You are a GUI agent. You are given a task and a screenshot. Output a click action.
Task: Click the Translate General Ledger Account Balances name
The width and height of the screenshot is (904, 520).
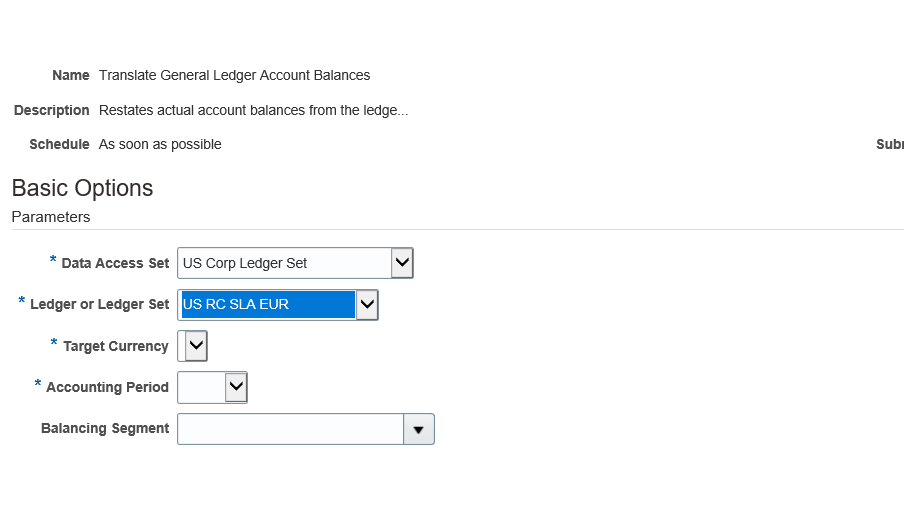pos(234,75)
